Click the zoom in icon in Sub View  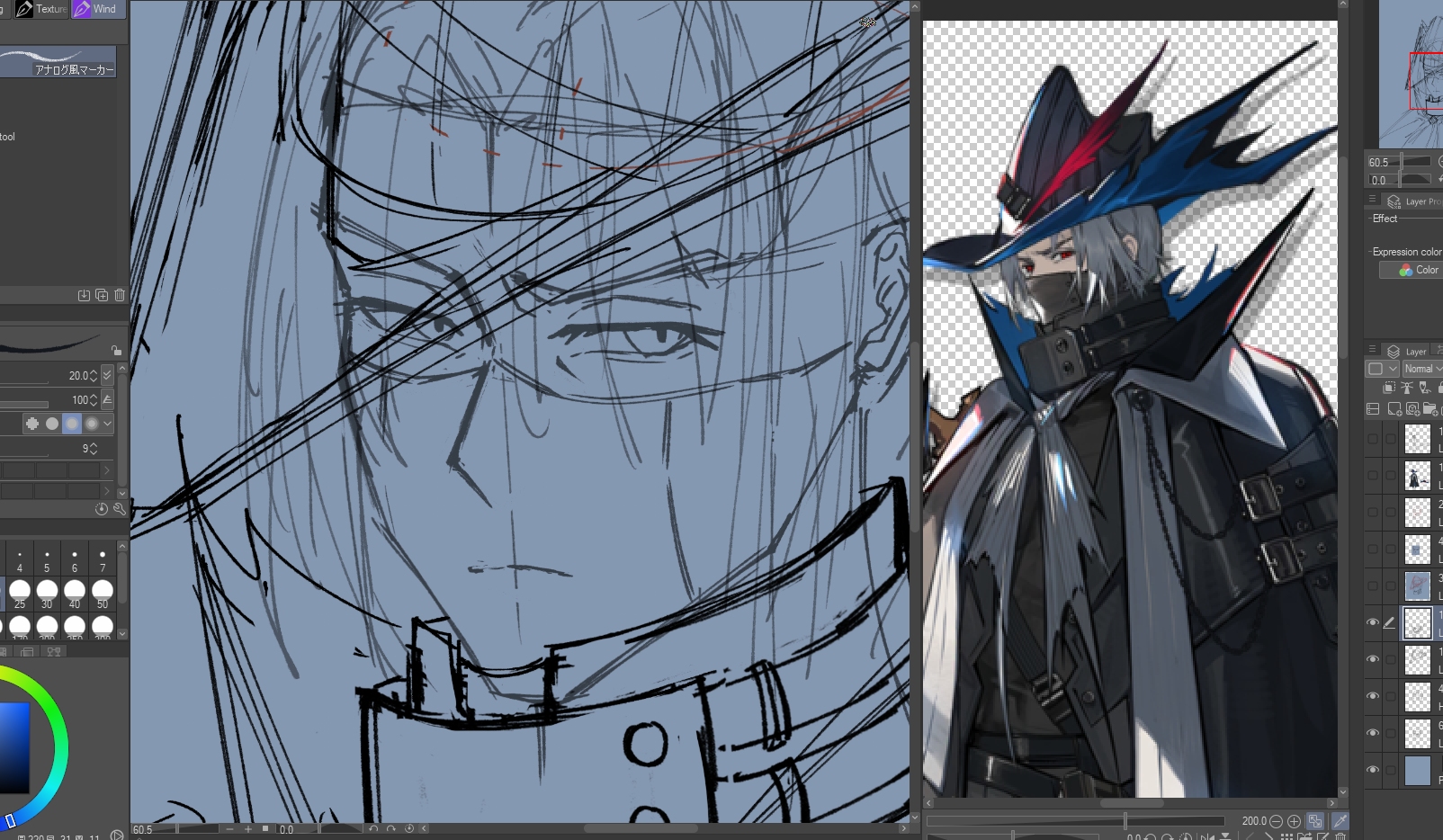click(x=1294, y=821)
